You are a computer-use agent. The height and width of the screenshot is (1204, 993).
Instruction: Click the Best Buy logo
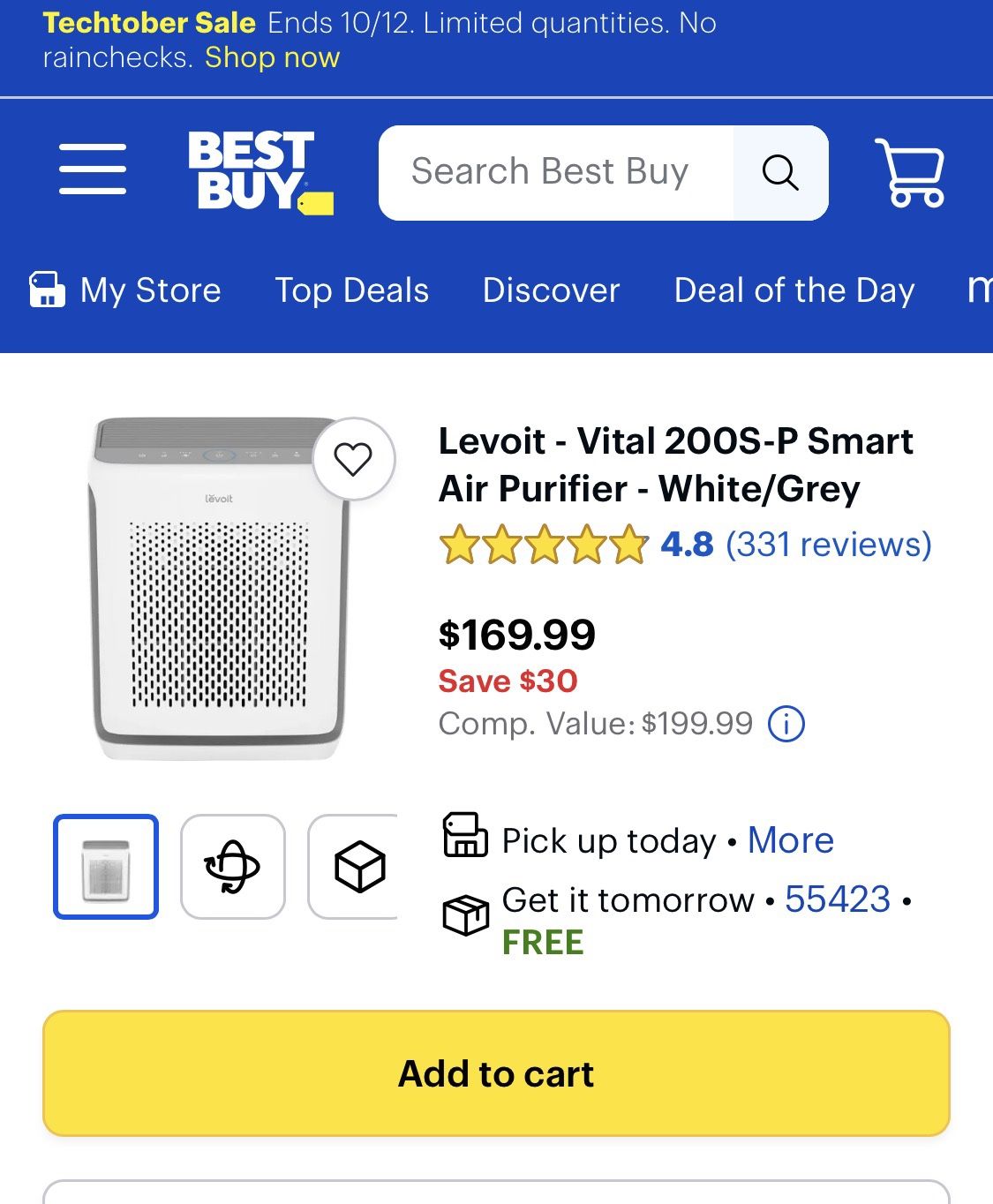259,171
